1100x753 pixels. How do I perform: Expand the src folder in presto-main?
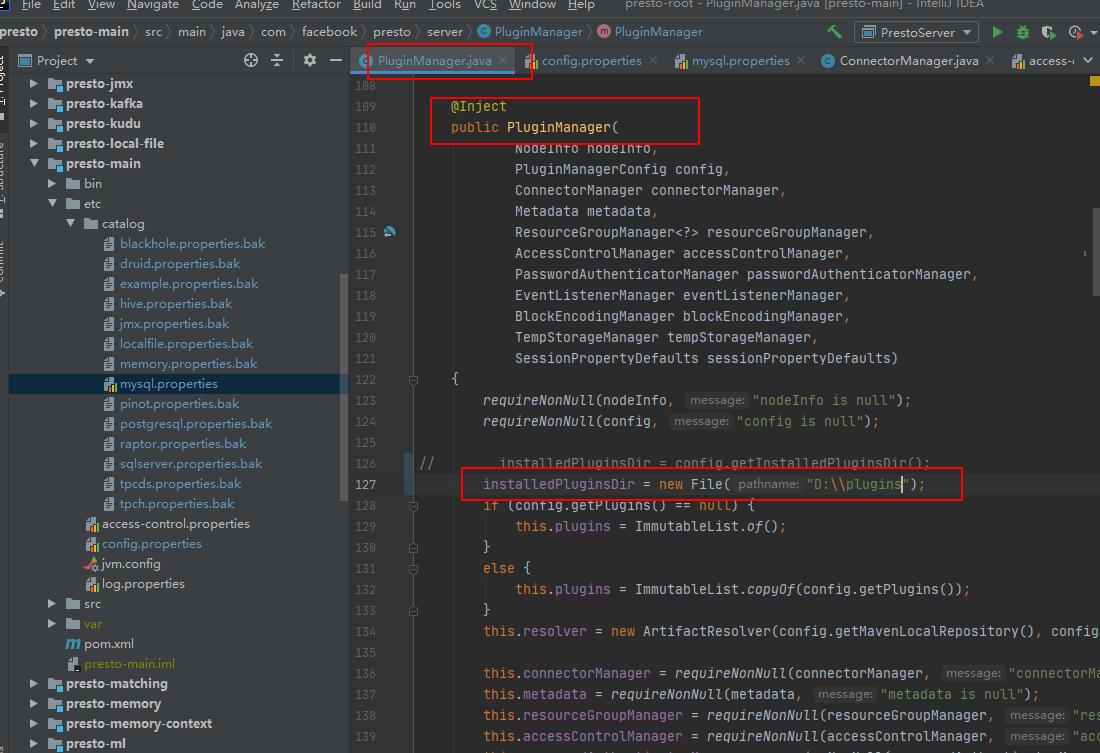pyautogui.click(x=51, y=604)
